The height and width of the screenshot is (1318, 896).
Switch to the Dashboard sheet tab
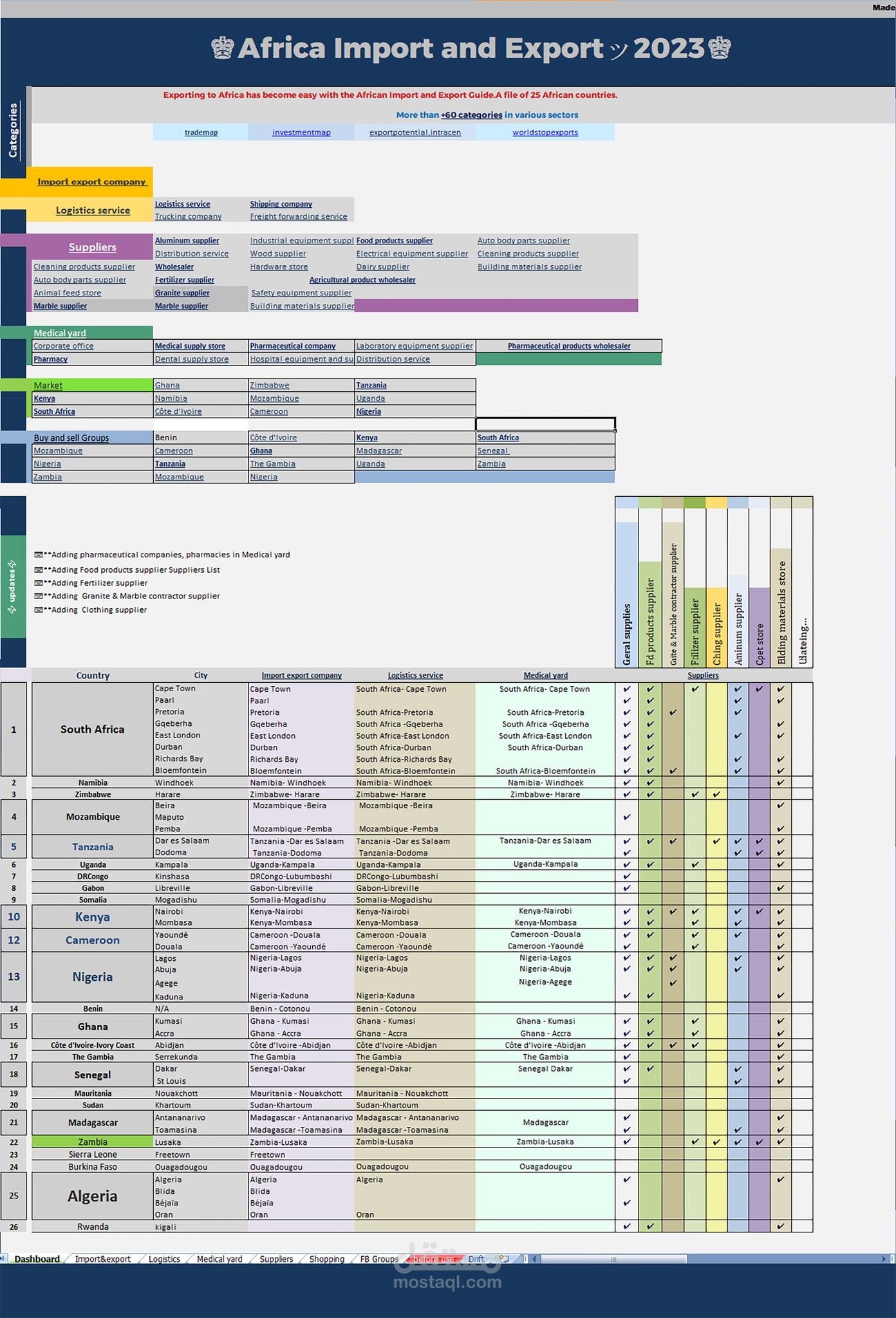pyautogui.click(x=37, y=1259)
